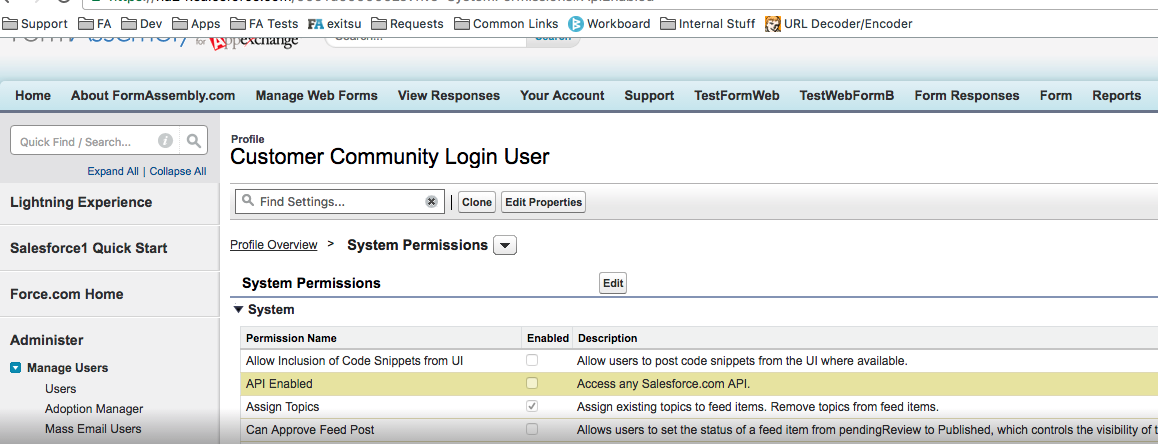The image size is (1158, 444).
Task: Collapse the Manage Users tree node
Action: pyautogui.click(x=16, y=367)
